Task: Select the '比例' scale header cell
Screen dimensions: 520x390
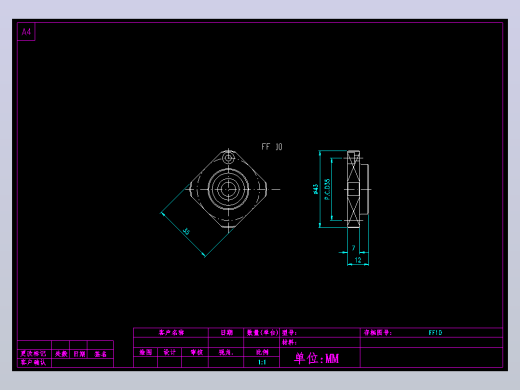Action: [x=262, y=352]
